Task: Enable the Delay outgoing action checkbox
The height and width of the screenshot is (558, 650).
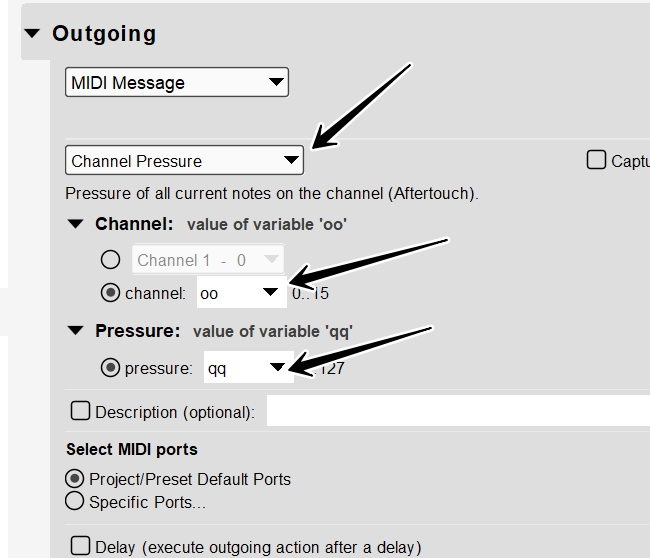Action: tap(80, 546)
